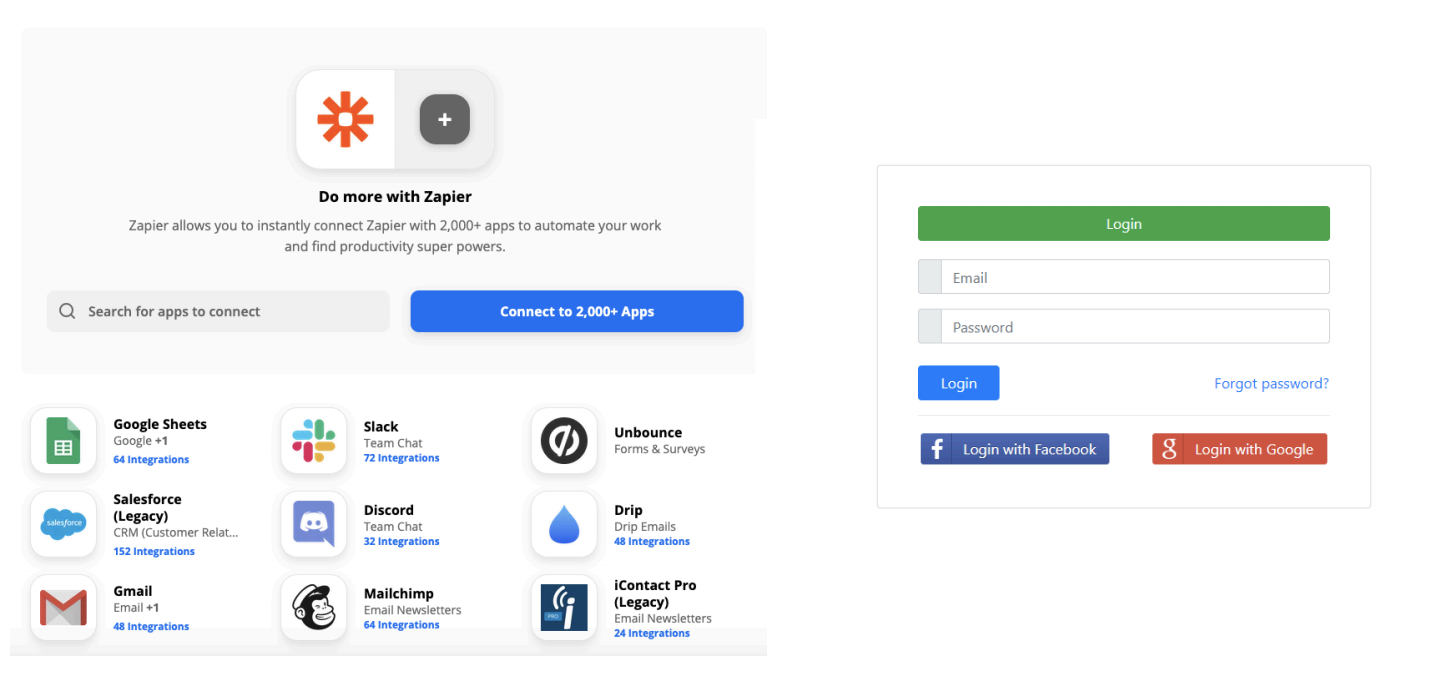The image size is (1434, 694).
Task: Click the magnifier icon in search box
Action: tap(67, 311)
